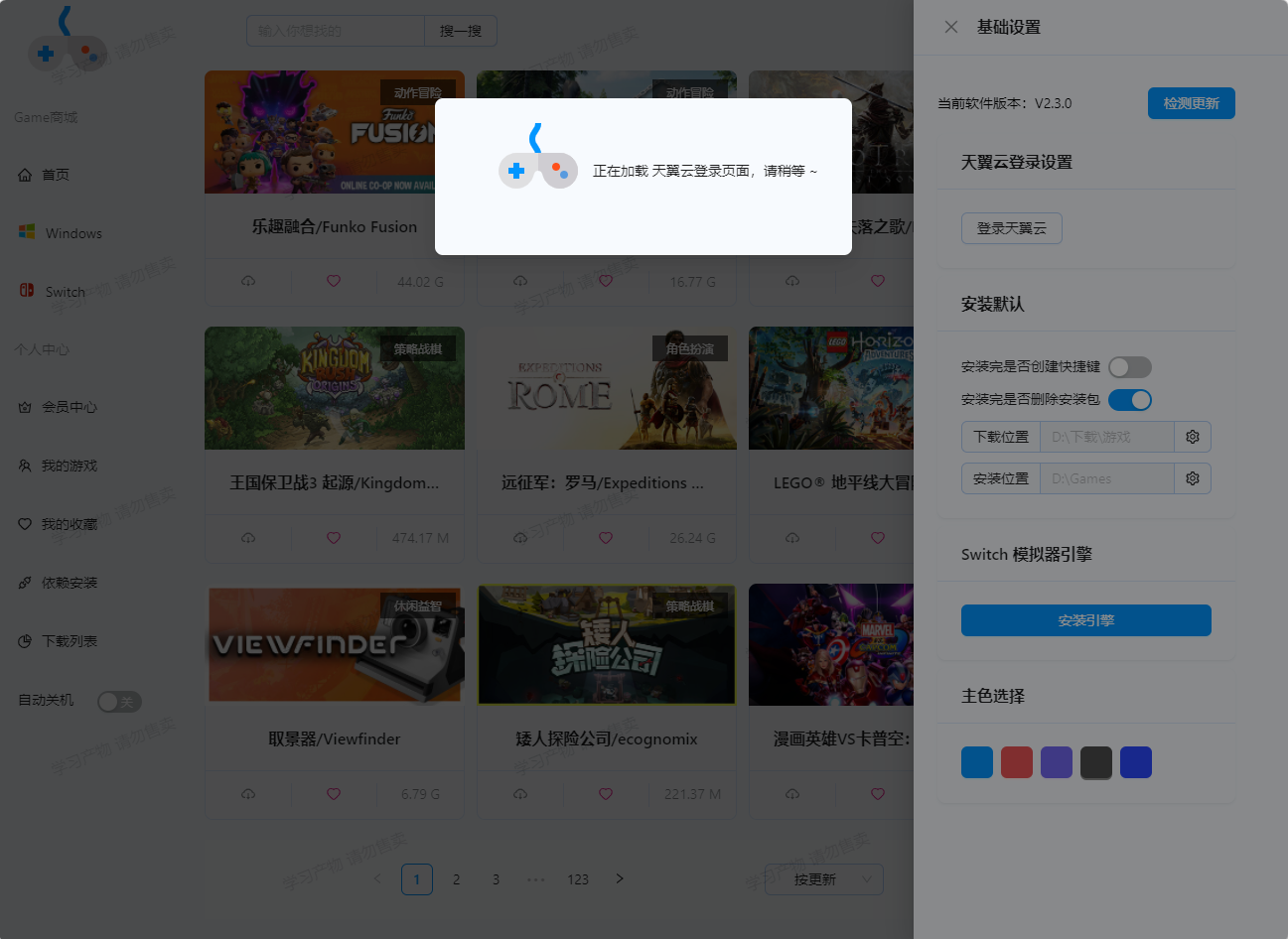Download ecognomix via cloud icon
Screen dimensions: 1288x939
[520, 794]
